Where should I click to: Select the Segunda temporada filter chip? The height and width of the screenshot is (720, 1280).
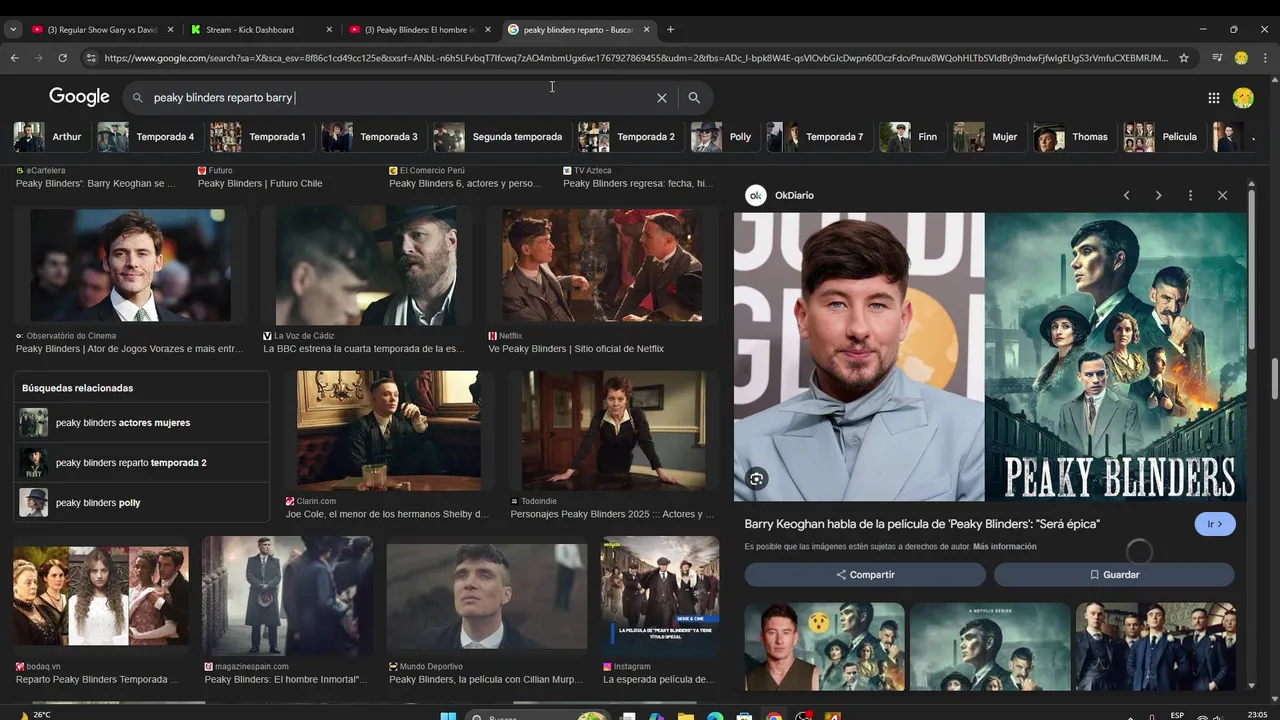tap(501, 137)
